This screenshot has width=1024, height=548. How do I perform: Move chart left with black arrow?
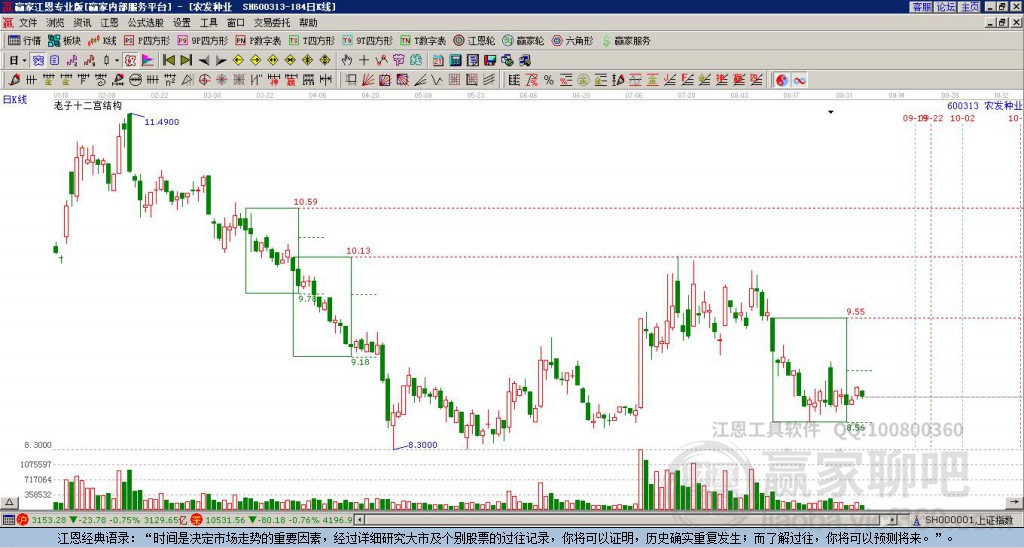203,60
